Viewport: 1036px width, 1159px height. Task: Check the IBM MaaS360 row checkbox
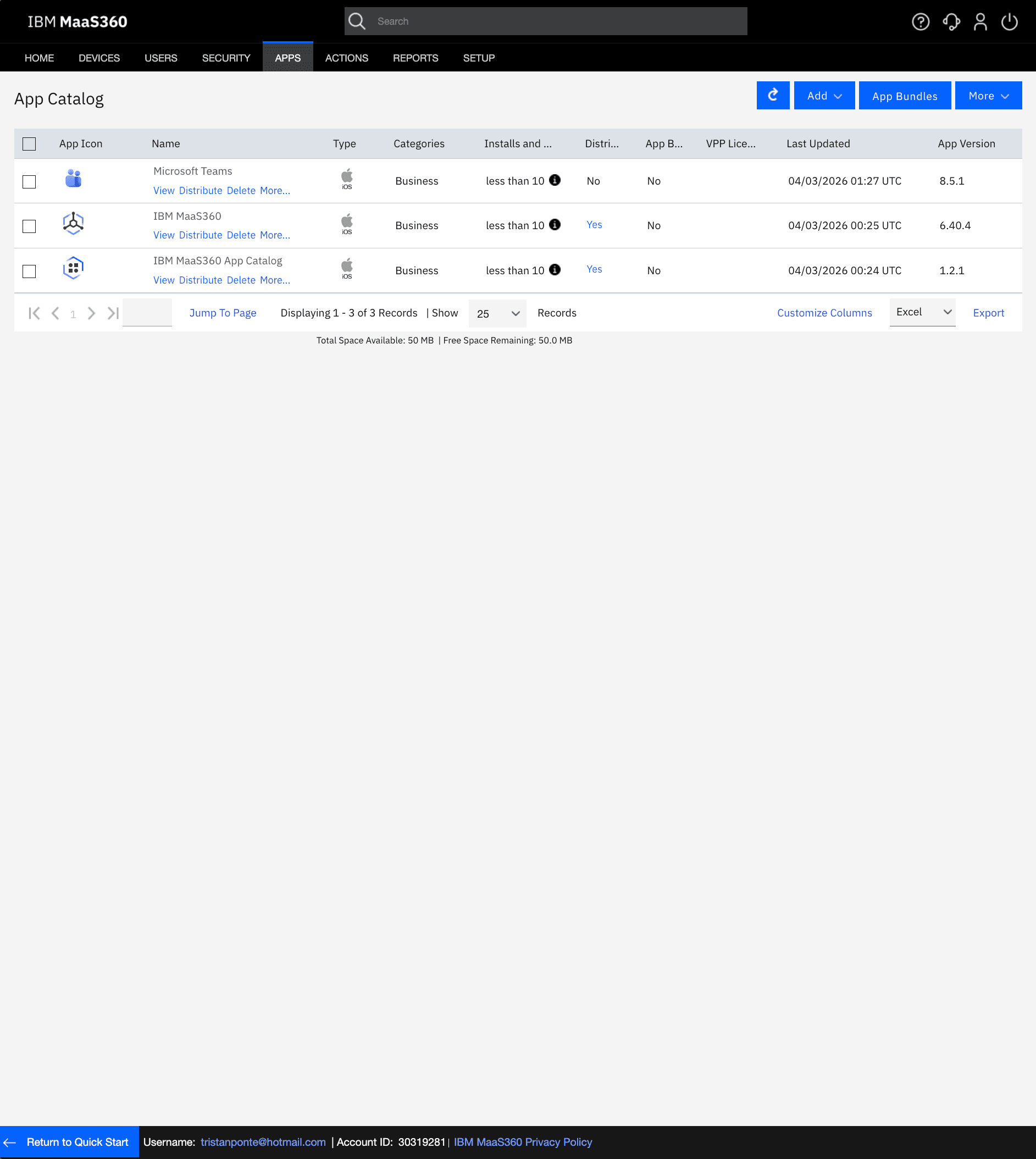coord(29,226)
